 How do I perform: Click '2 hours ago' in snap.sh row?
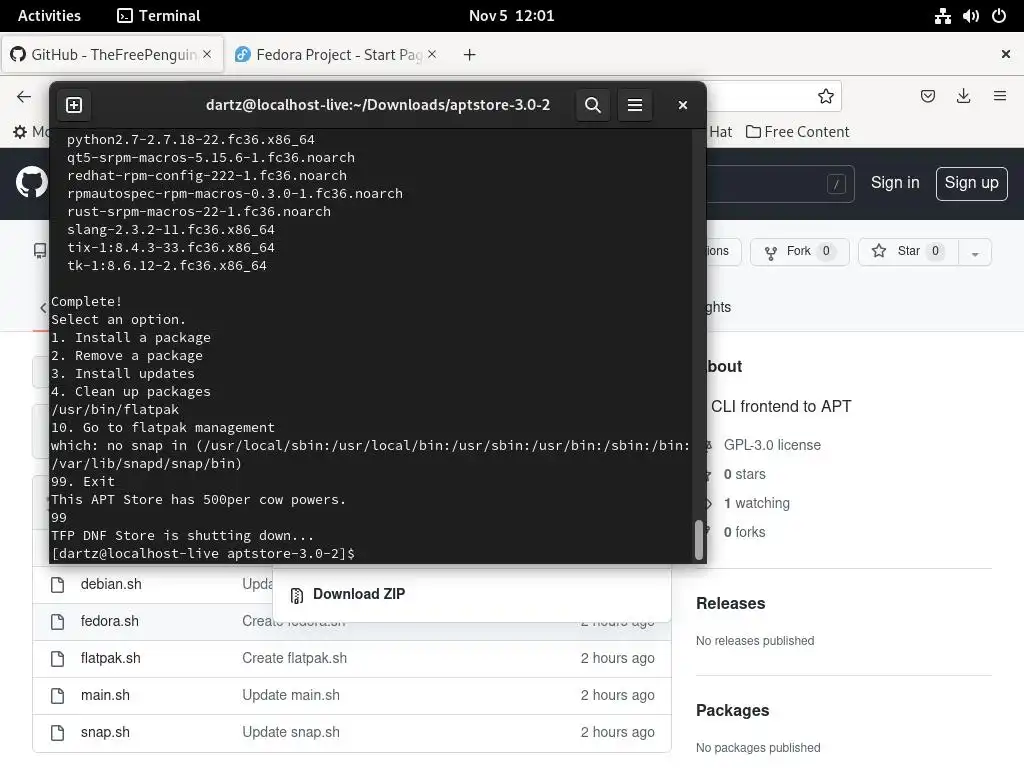click(617, 732)
